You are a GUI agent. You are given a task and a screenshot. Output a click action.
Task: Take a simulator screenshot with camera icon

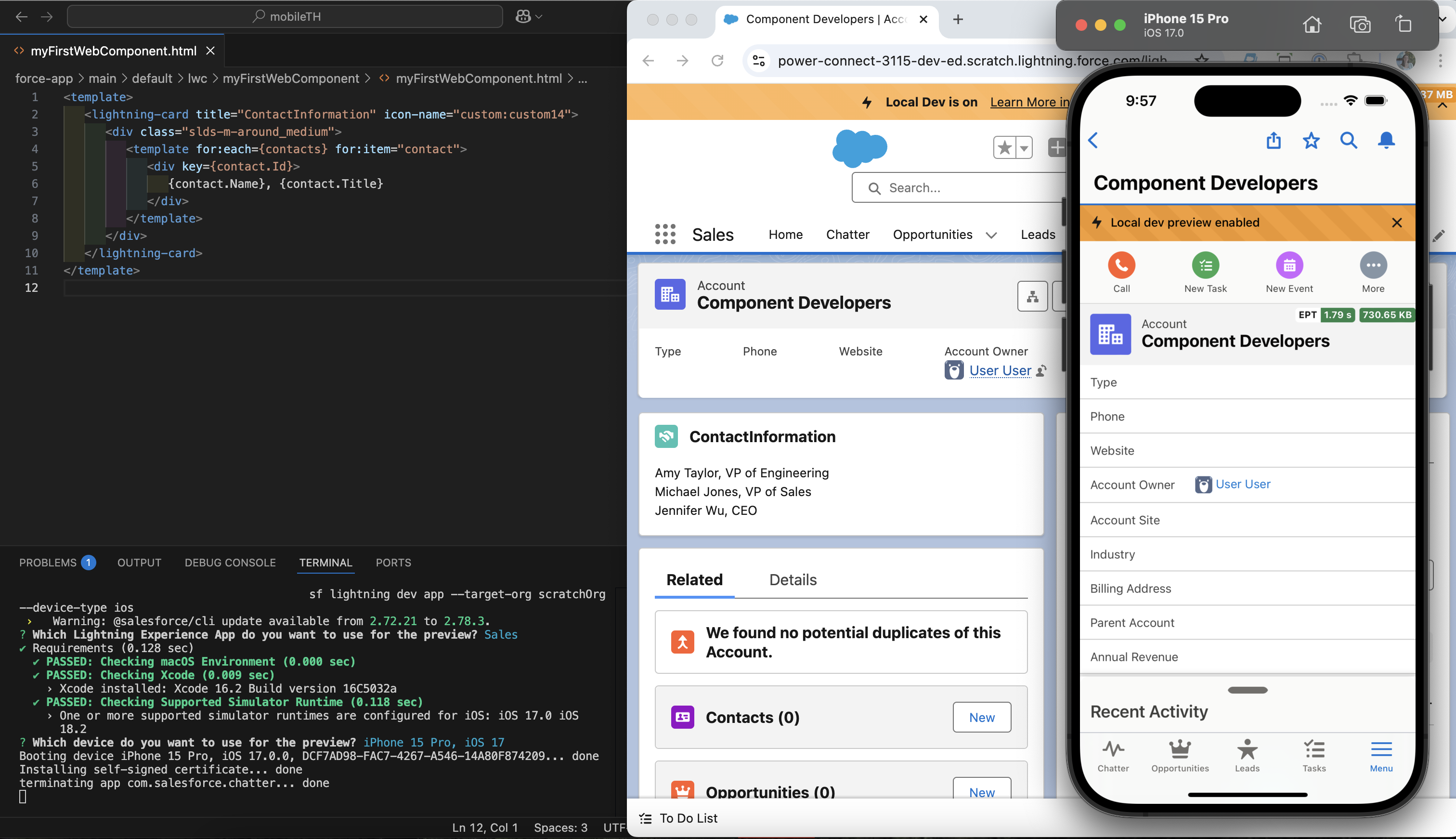point(1360,25)
